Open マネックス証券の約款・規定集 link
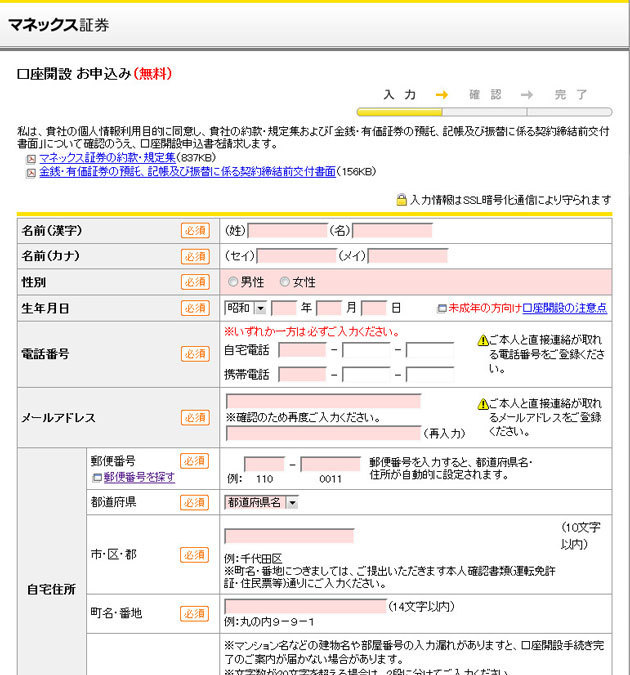The image size is (630, 675). click(108, 158)
